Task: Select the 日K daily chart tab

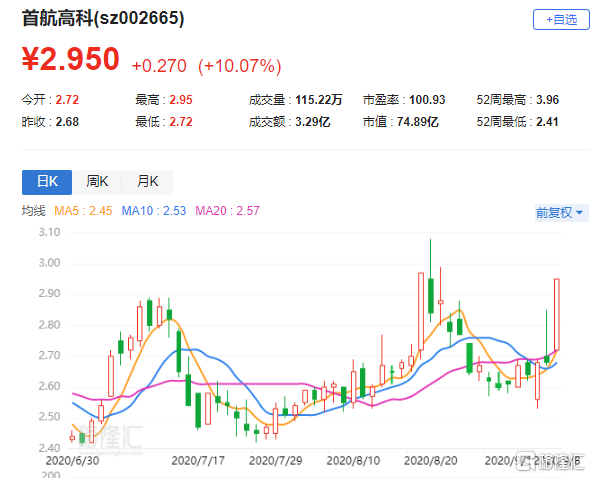Action: coord(47,182)
